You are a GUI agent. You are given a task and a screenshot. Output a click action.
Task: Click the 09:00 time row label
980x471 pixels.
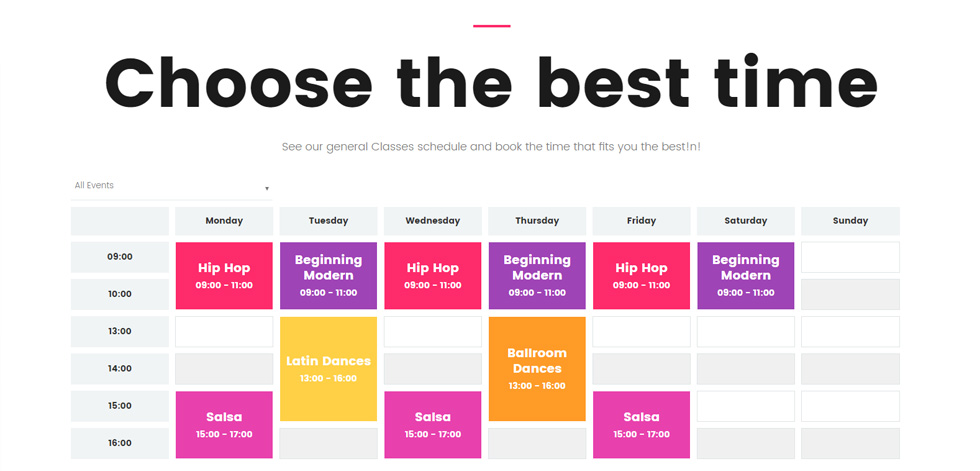(x=119, y=257)
